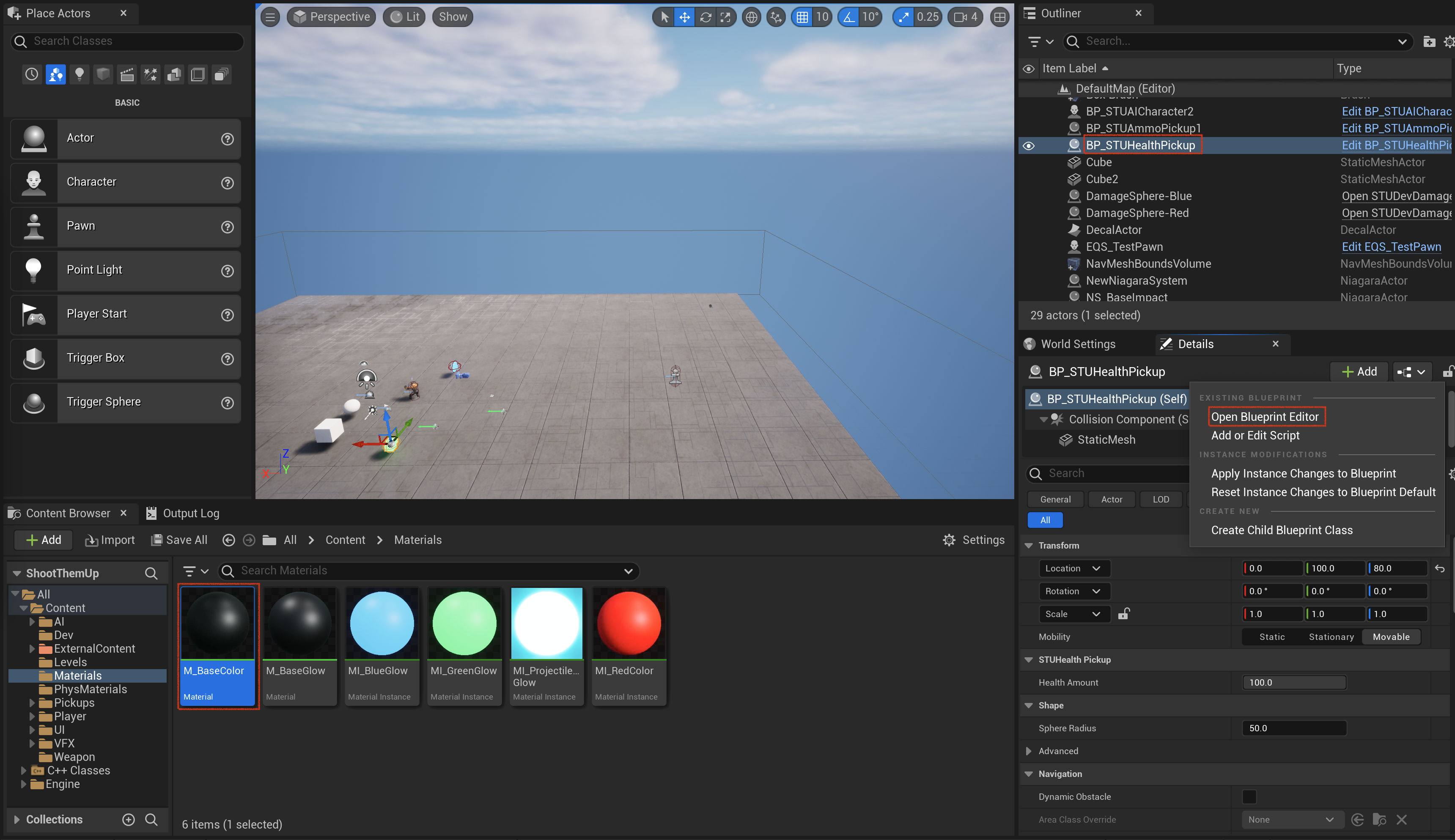The width and height of the screenshot is (1455, 840).
Task: Click Add button in Content Browser
Action: pos(44,540)
